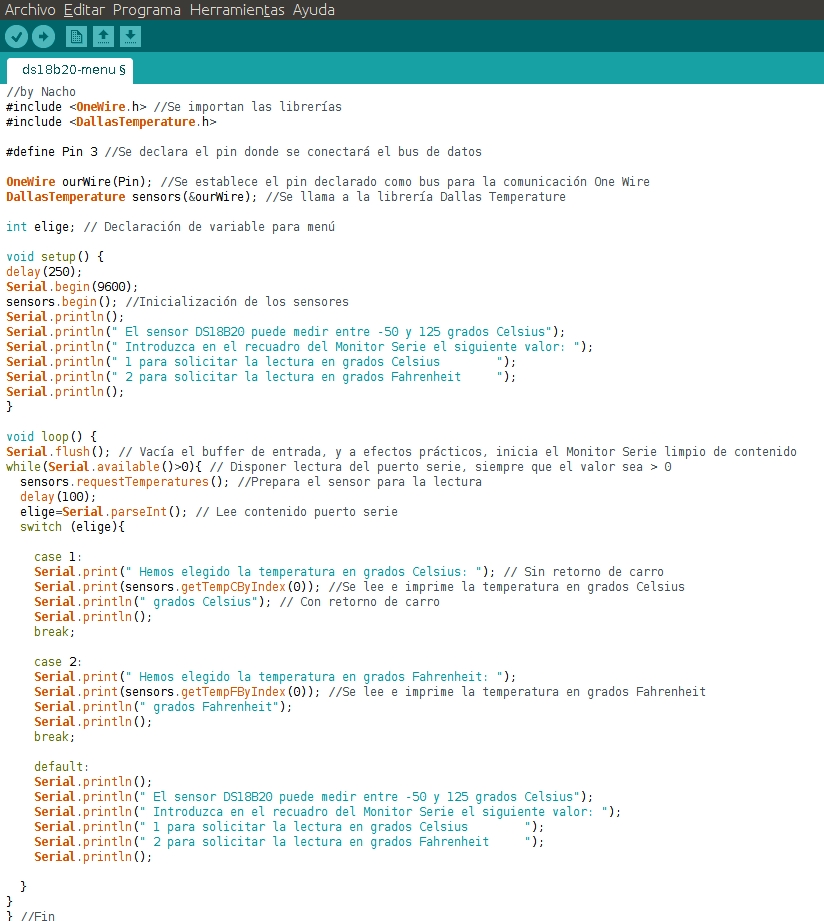Image resolution: width=824 pixels, height=921 pixels.
Task: Click the '//by Nacho' comment line
Action: tap(41, 92)
